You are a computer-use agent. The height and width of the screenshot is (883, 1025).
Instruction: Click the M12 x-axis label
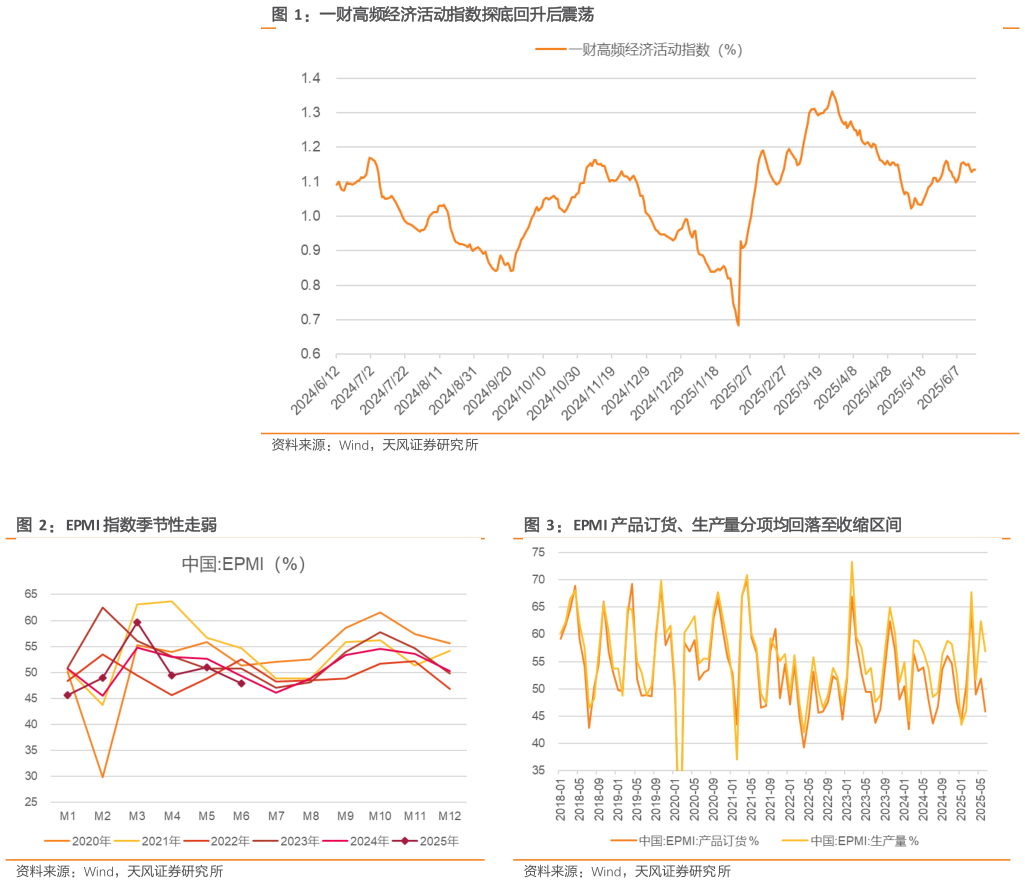point(449,815)
